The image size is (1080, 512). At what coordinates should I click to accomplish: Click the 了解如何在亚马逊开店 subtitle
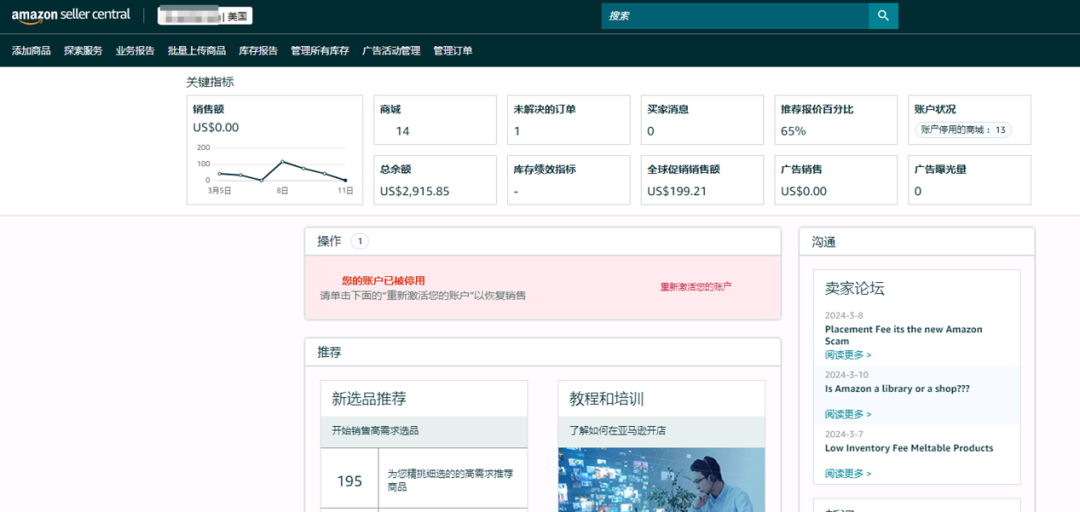(x=618, y=431)
